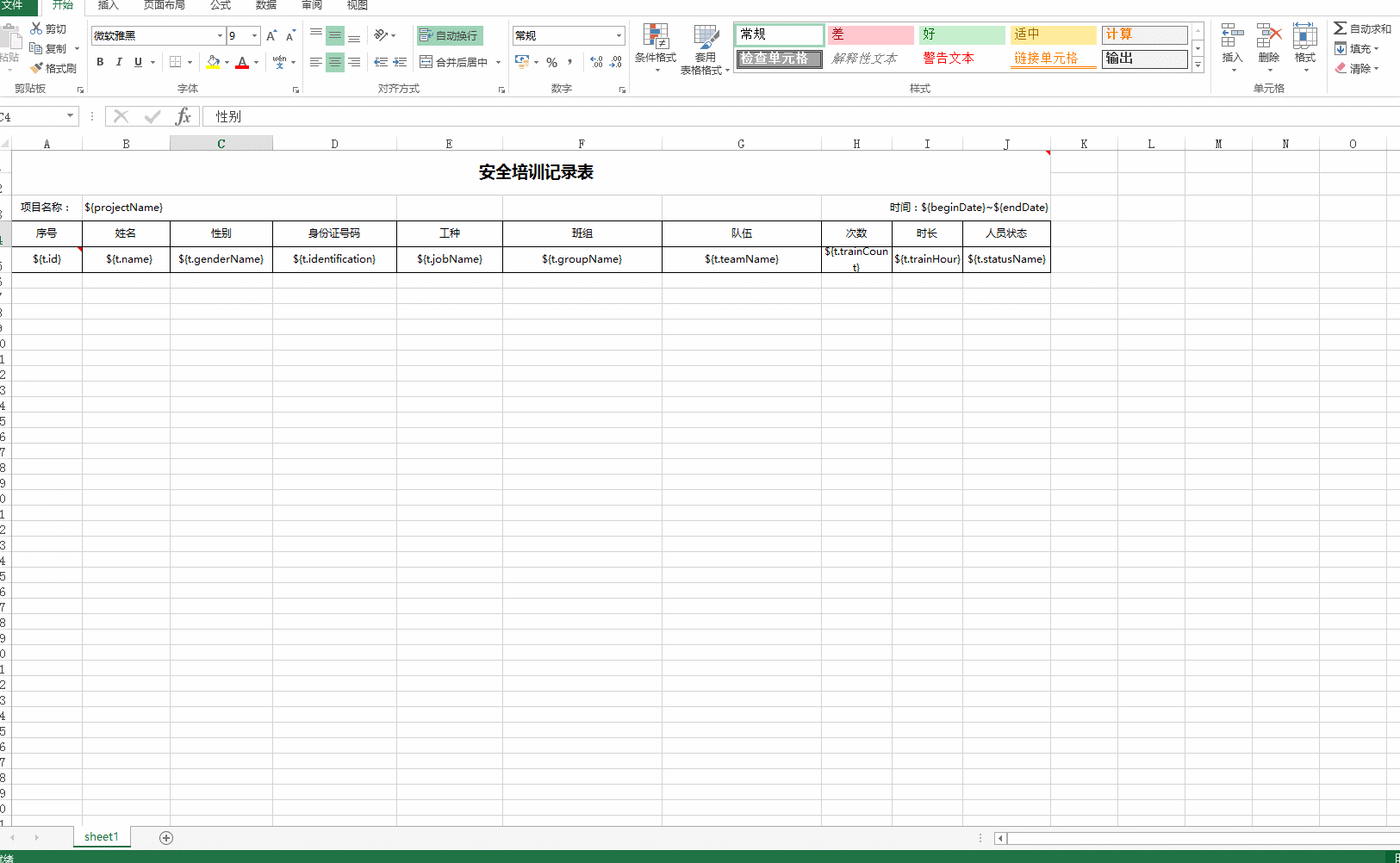The height and width of the screenshot is (863, 1400).
Task: Apply yellow fill color bucket
Action: point(213,62)
